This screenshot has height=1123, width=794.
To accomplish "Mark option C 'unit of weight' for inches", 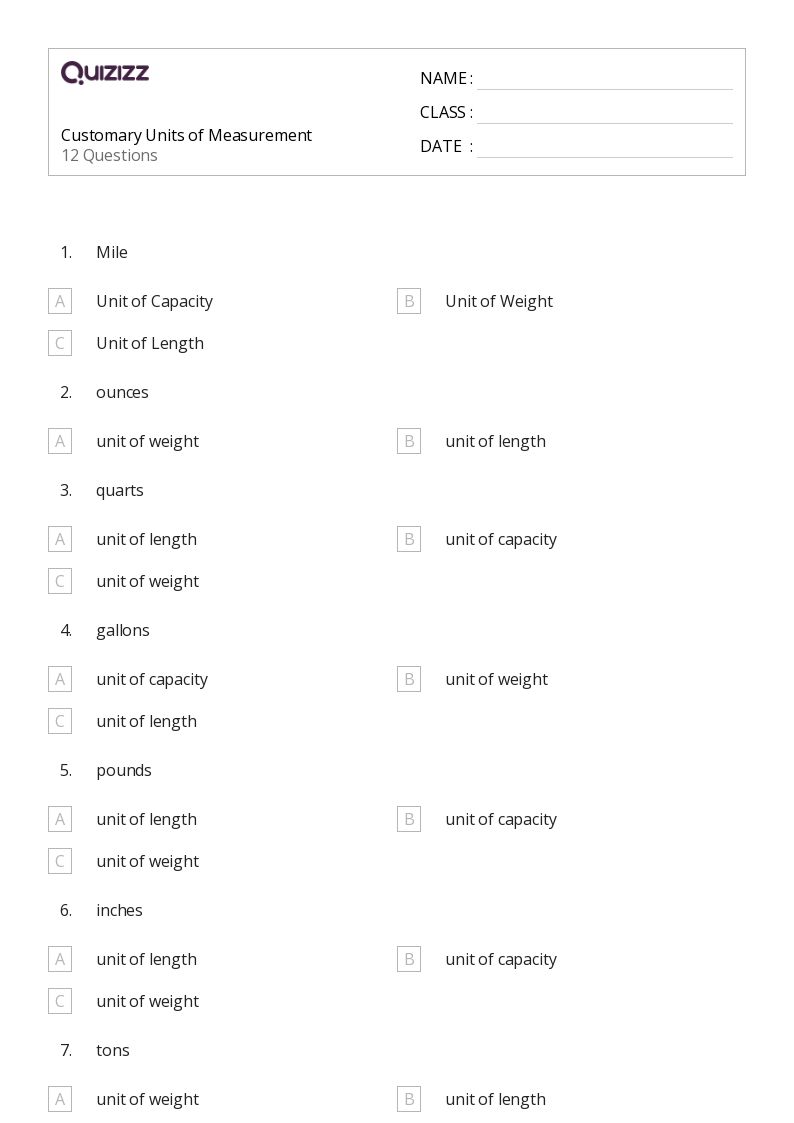I will point(60,1001).
